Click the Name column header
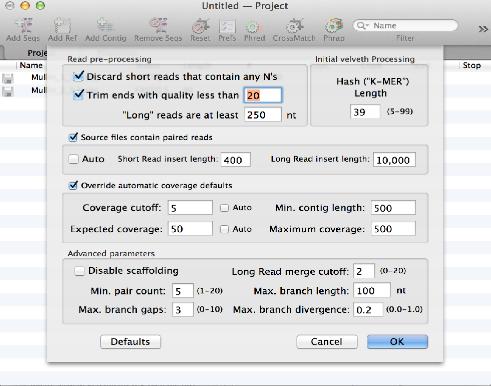 31,65
